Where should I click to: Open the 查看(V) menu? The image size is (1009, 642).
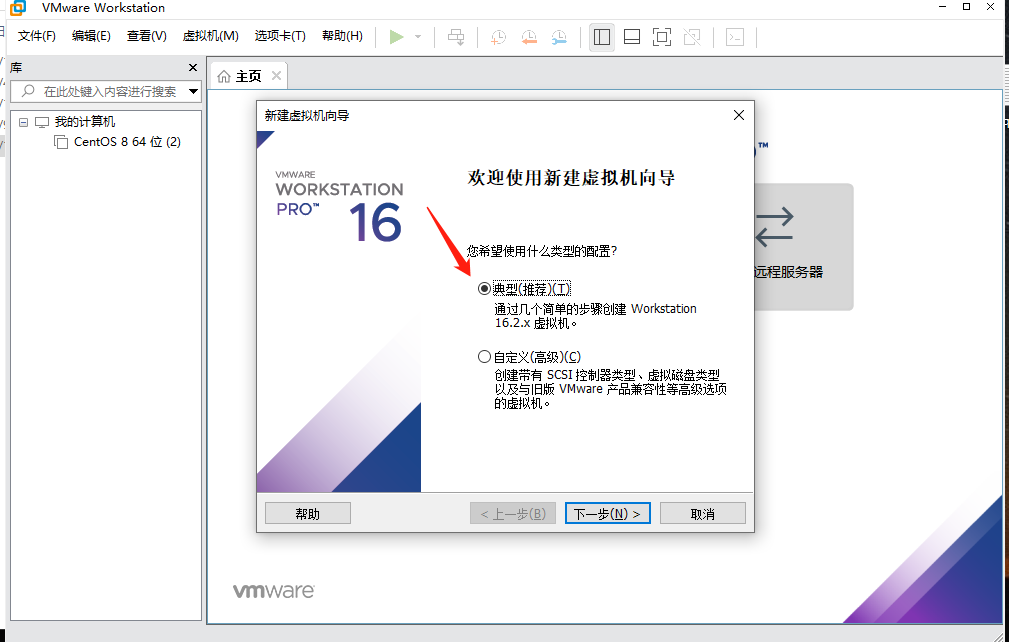point(147,36)
